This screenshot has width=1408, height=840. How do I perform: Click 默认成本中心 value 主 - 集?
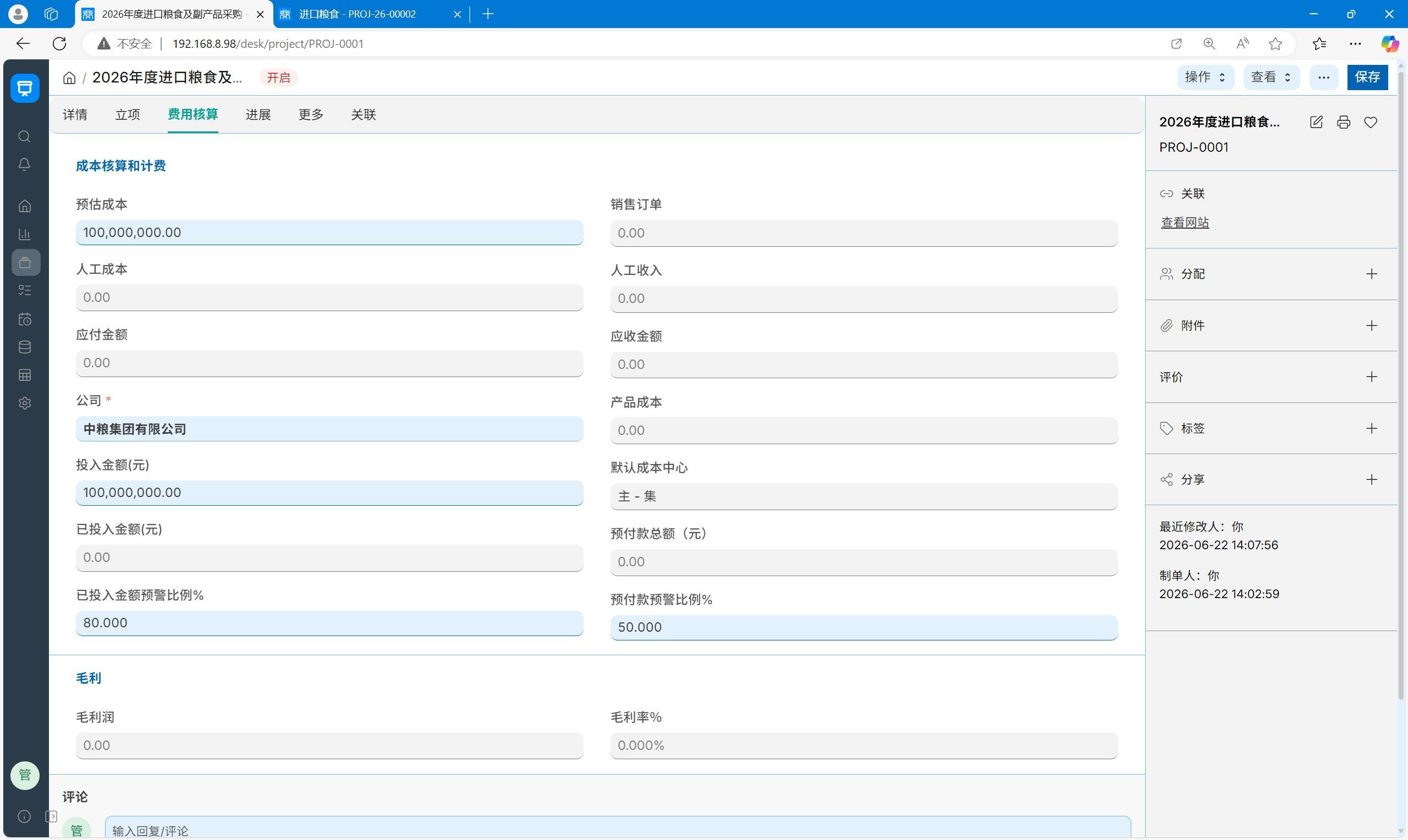click(x=864, y=496)
